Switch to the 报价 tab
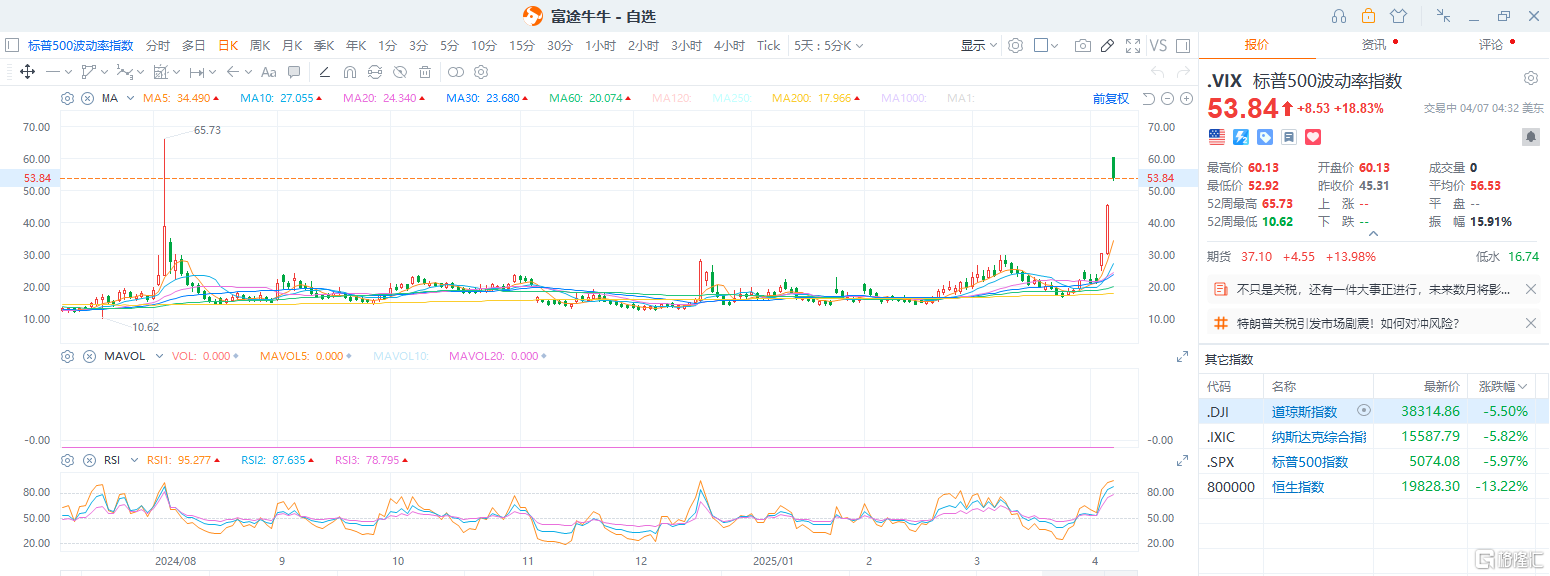Image resolution: width=1550 pixels, height=576 pixels. [1257, 45]
